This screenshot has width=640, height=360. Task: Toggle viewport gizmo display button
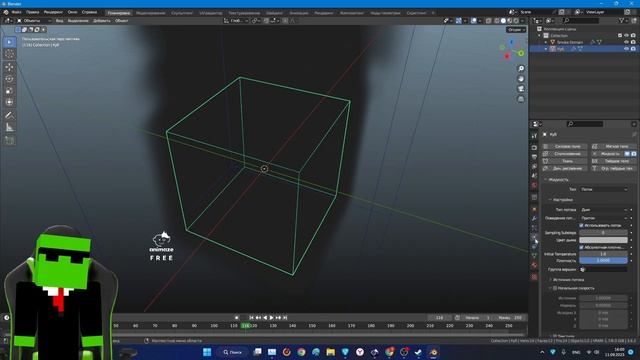point(459,20)
